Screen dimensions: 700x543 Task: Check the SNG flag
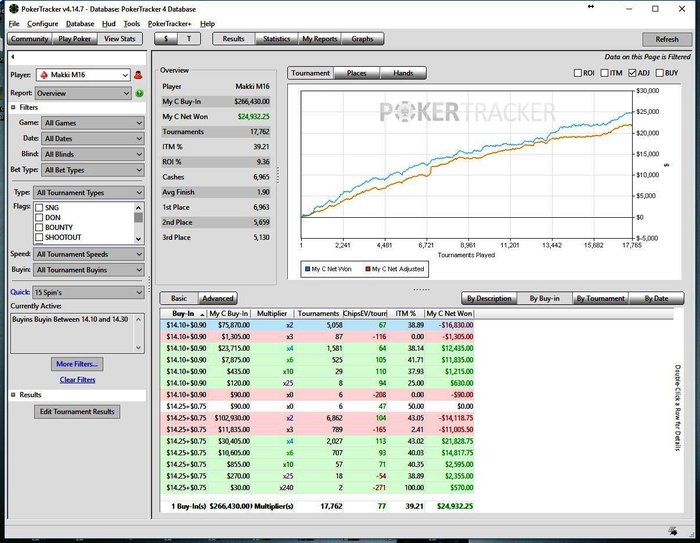(39, 208)
